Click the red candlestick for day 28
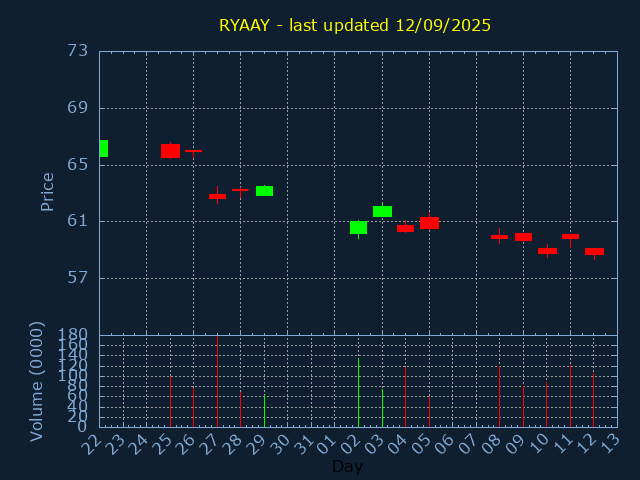Screen dimensions: 640x480 pyautogui.click(x=240, y=191)
